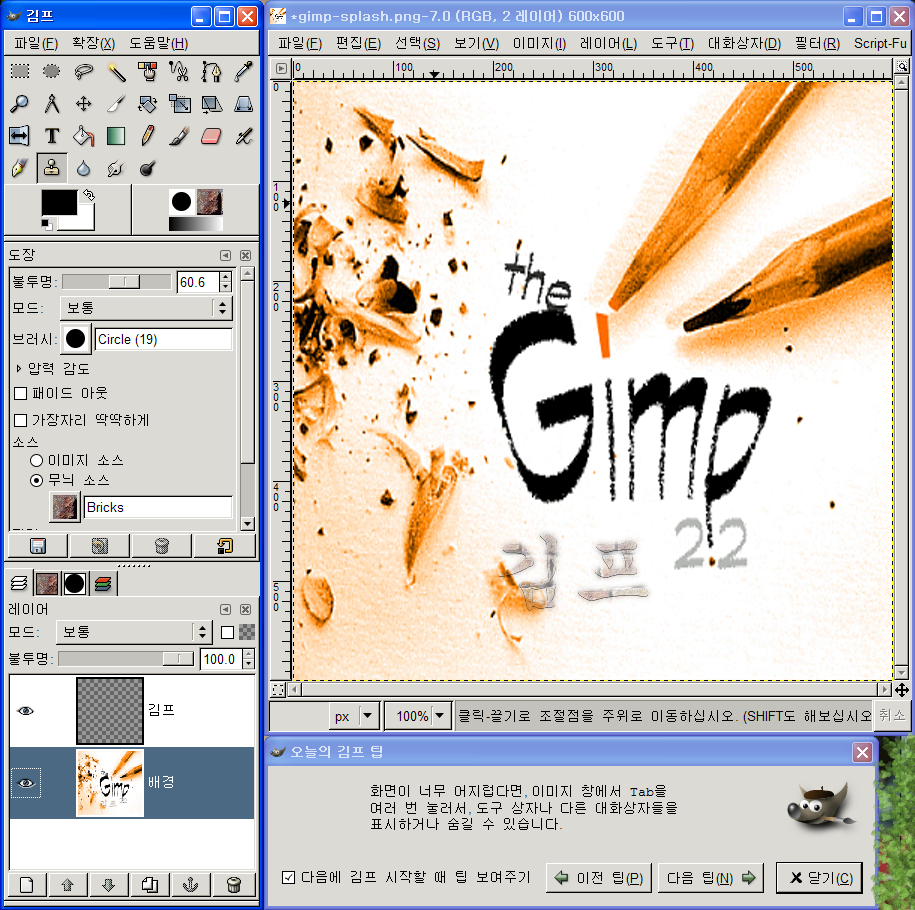915x910 pixels.
Task: Toggle keep transparency checkbox in layers
Action: coord(228,632)
